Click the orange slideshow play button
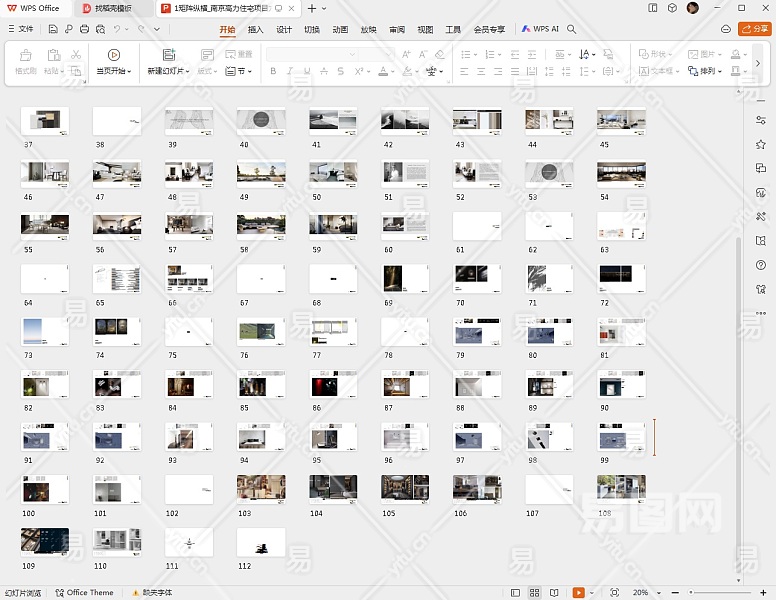 577,593
